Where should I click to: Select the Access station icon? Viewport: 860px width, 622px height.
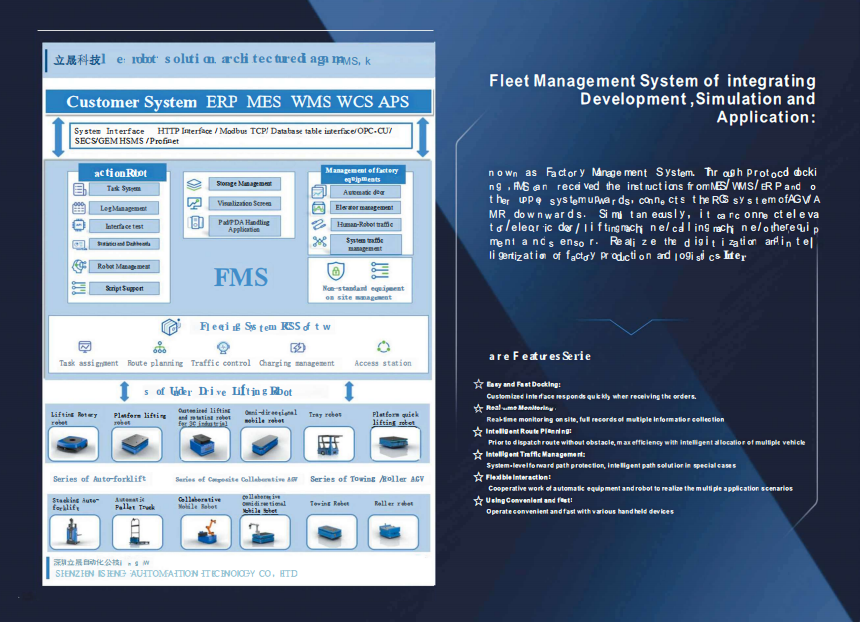click(x=383, y=347)
